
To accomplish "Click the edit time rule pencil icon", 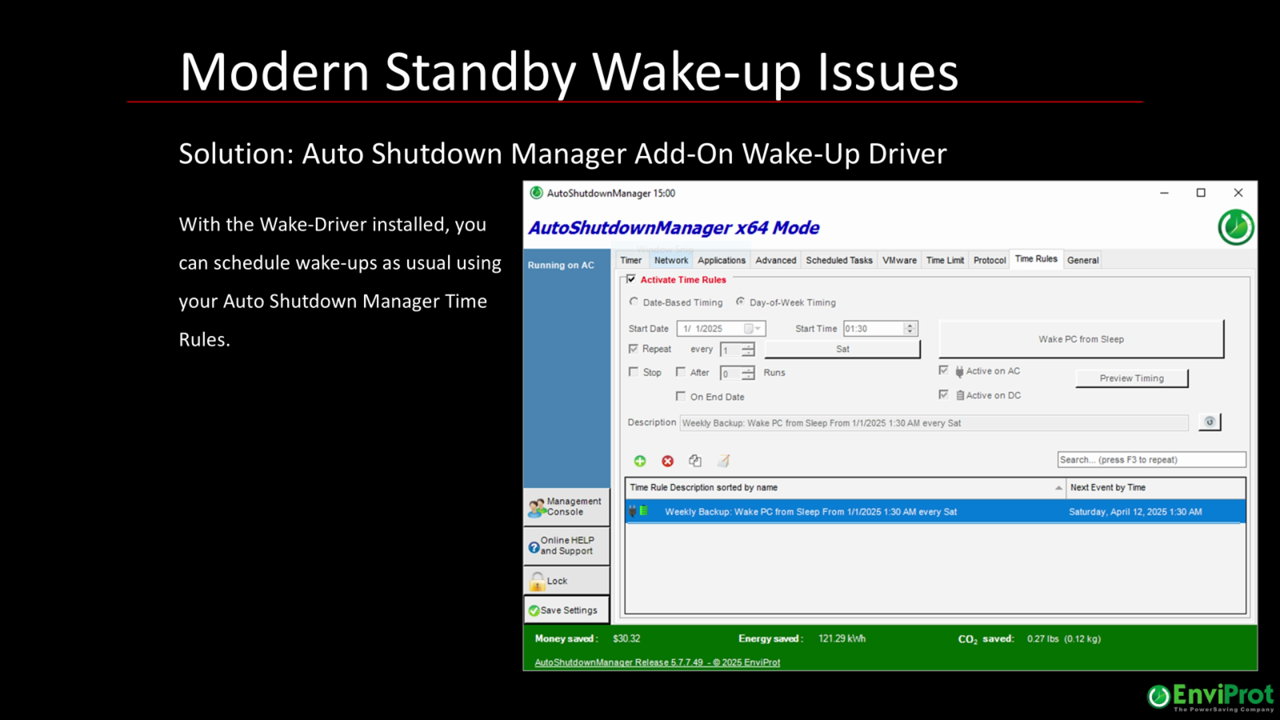I will tap(723, 461).
